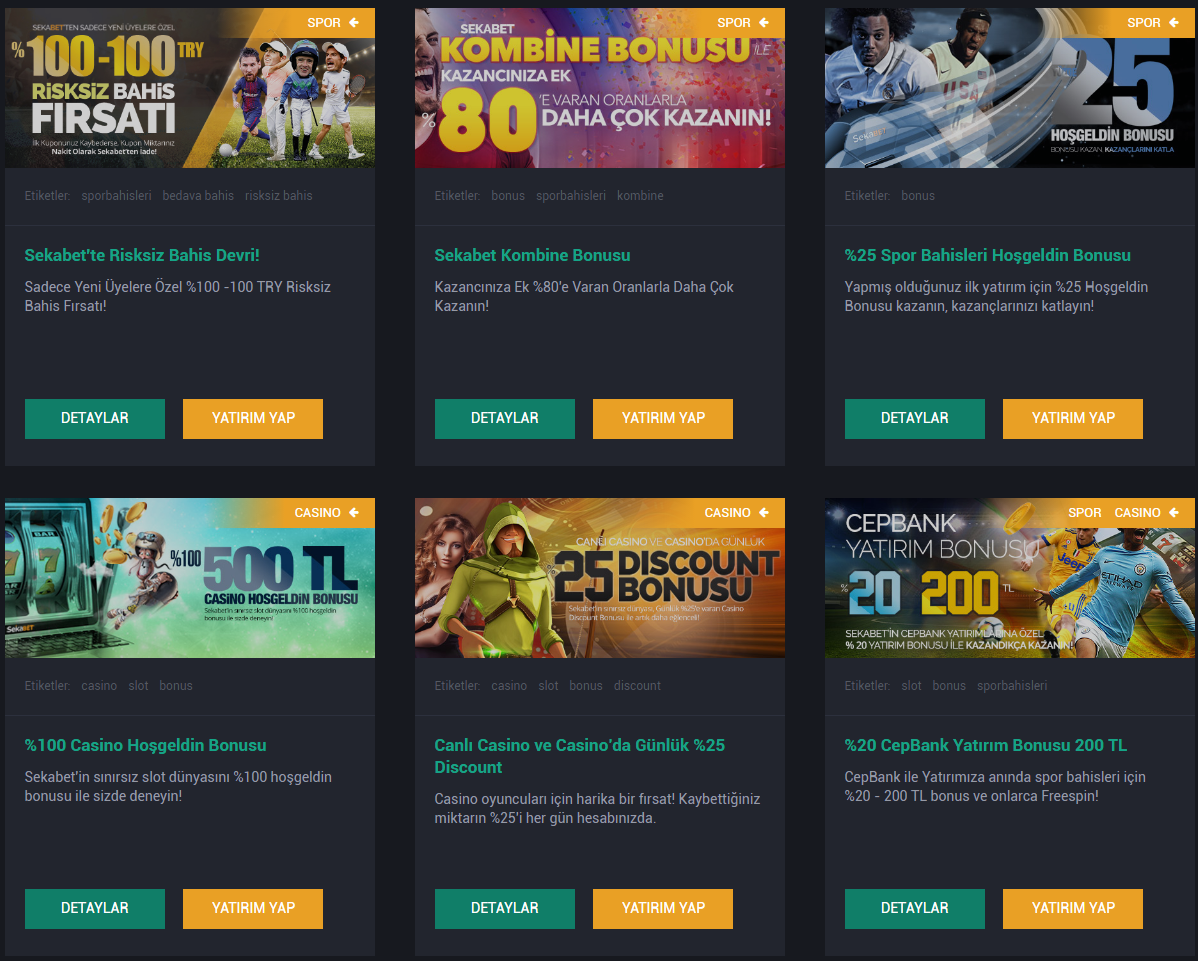Filter by 'bedava bahis' tag
1198x961 pixels.
click(198, 196)
